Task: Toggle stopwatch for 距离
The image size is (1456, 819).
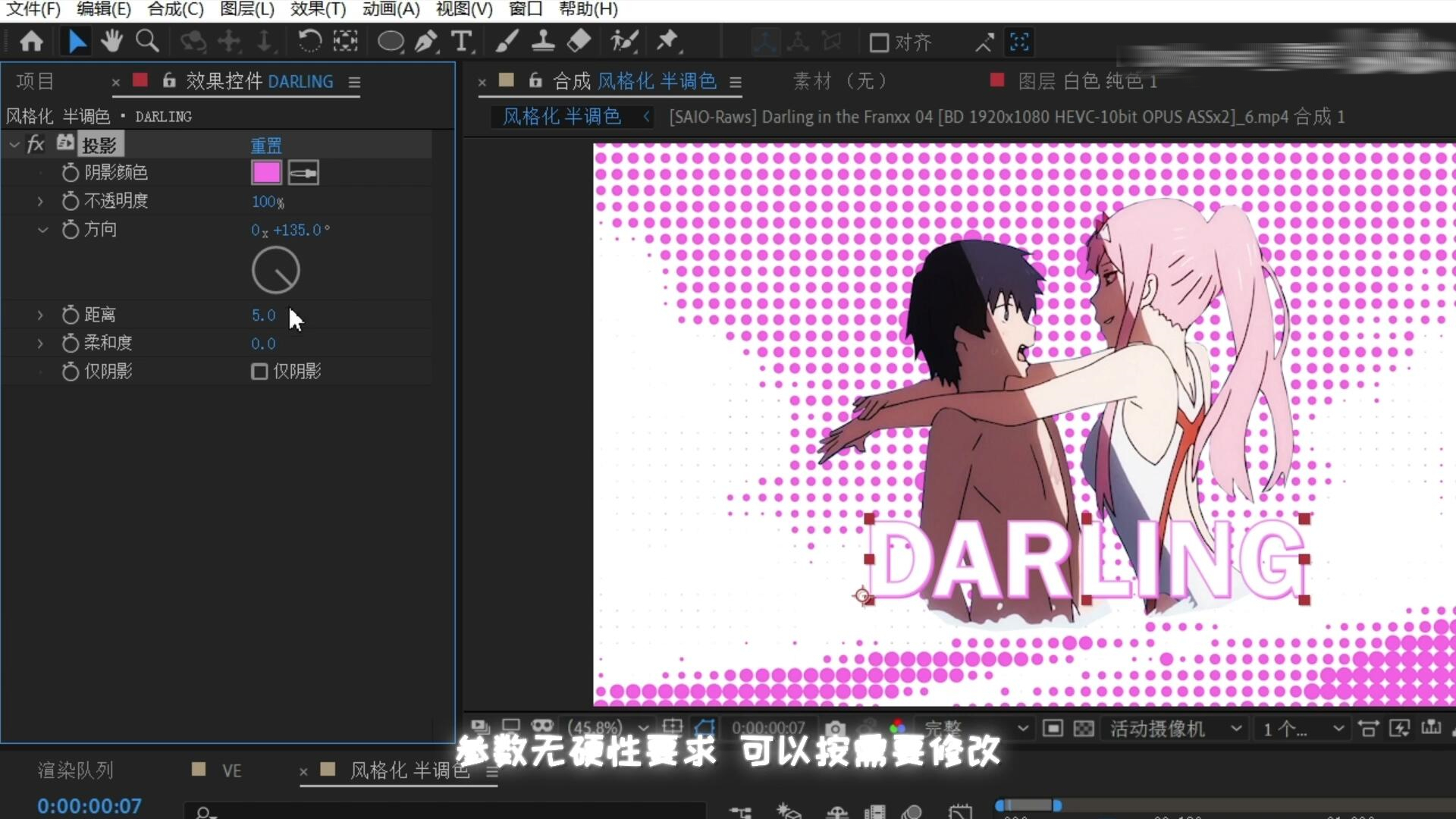Action: point(70,315)
